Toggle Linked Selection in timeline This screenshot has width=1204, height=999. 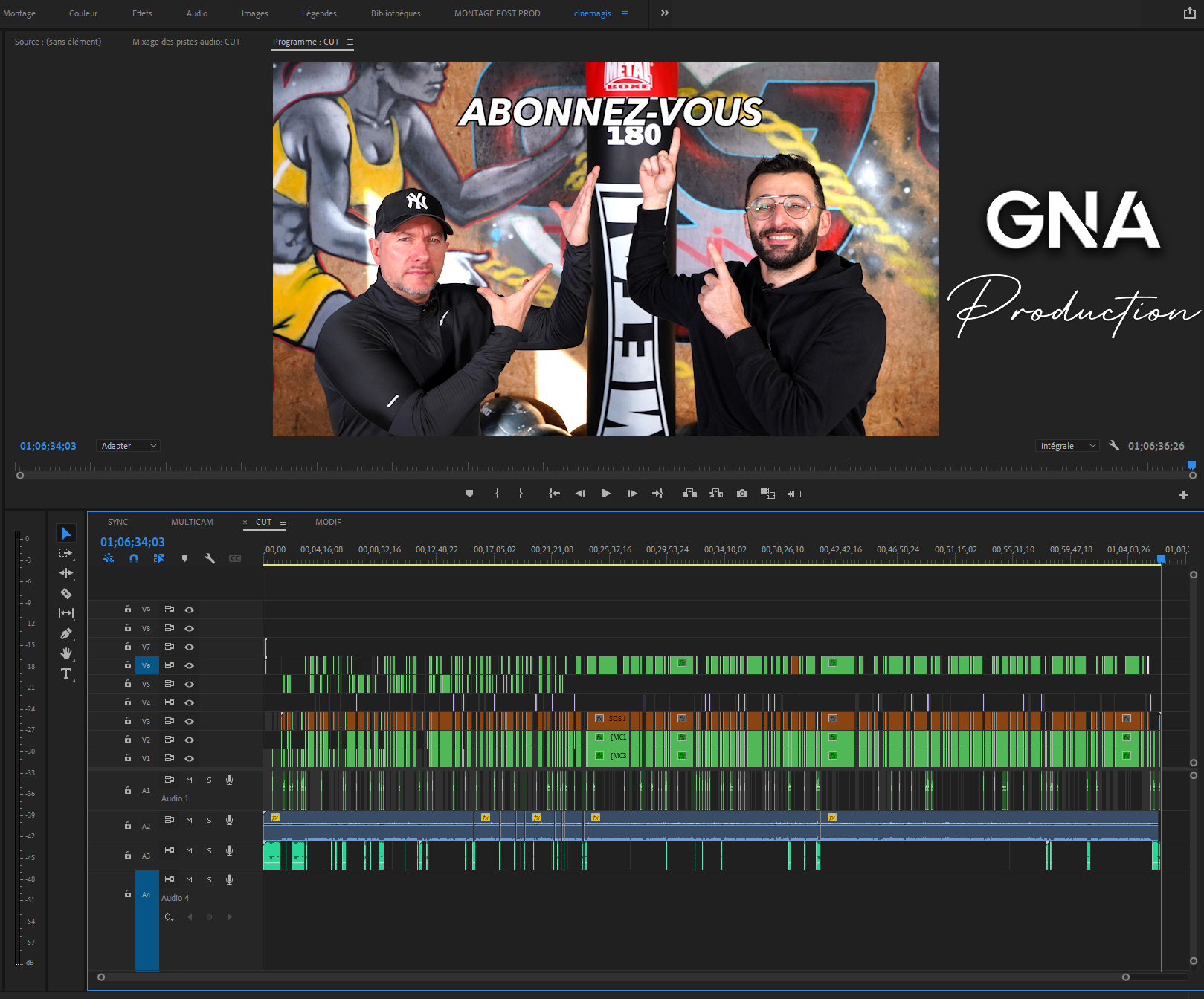click(x=159, y=558)
